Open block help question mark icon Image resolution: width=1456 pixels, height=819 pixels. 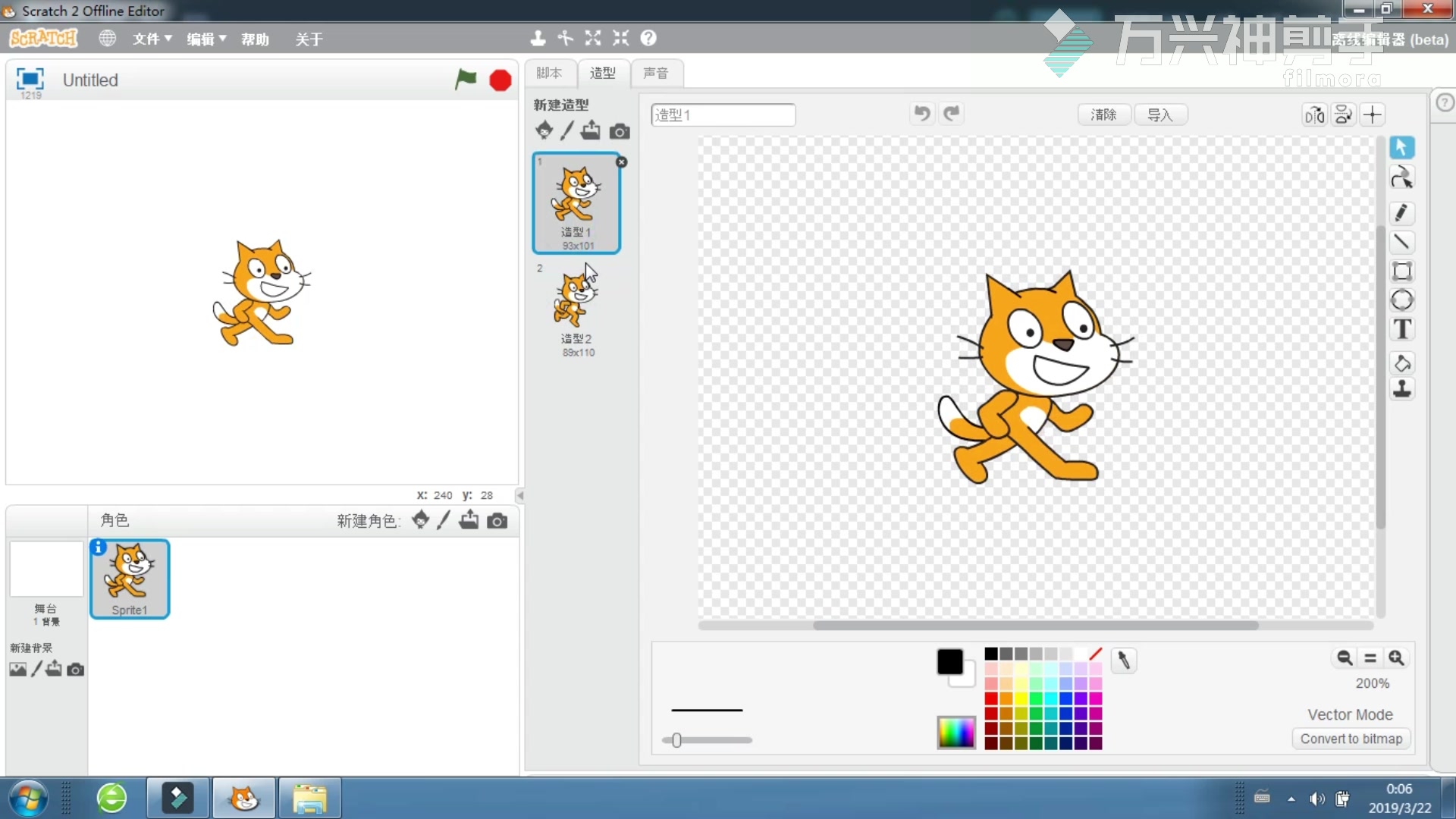(648, 38)
